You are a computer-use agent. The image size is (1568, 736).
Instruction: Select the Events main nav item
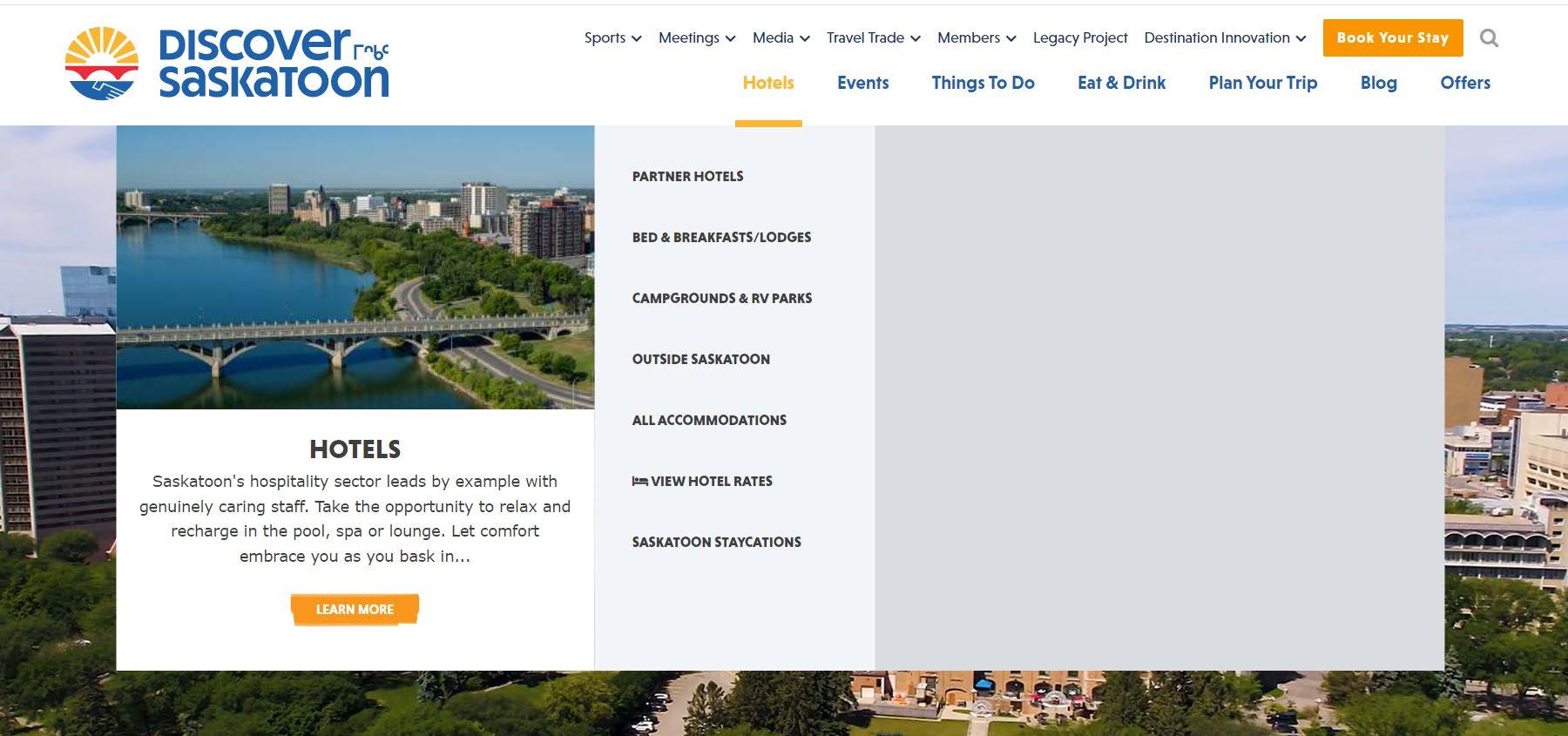pyautogui.click(x=862, y=83)
